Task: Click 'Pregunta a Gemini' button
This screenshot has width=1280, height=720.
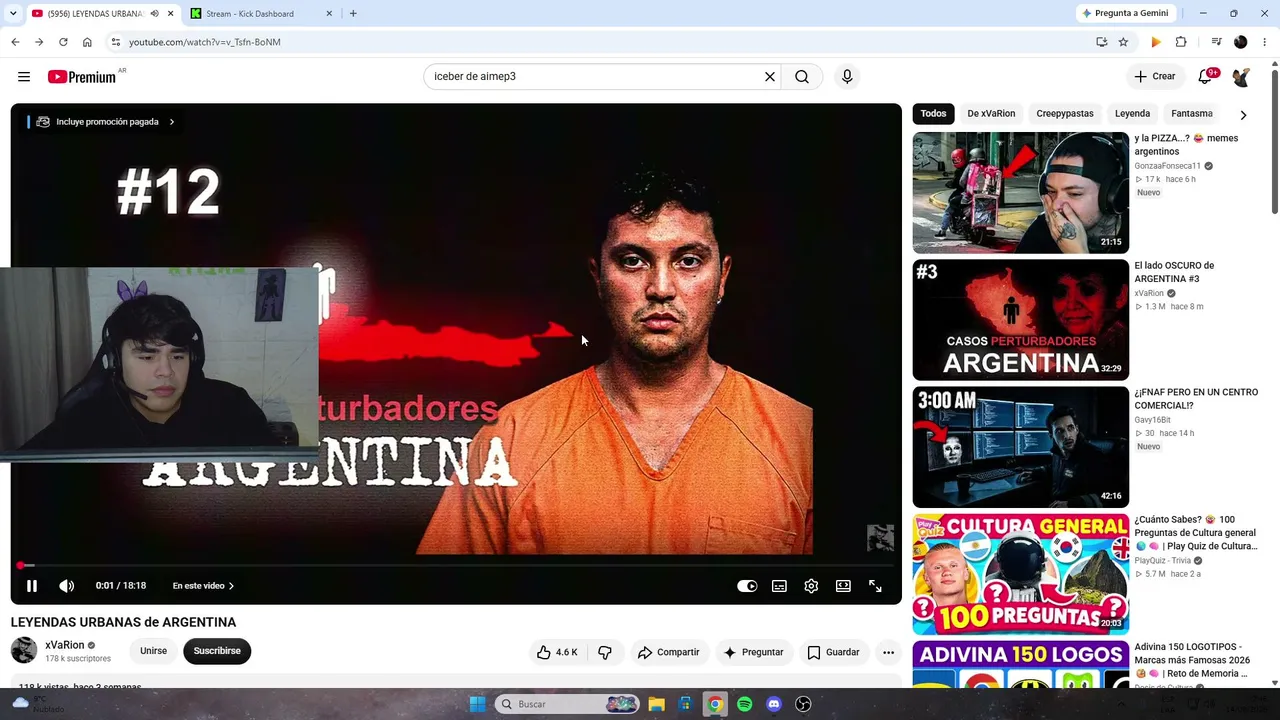Action: [1125, 14]
